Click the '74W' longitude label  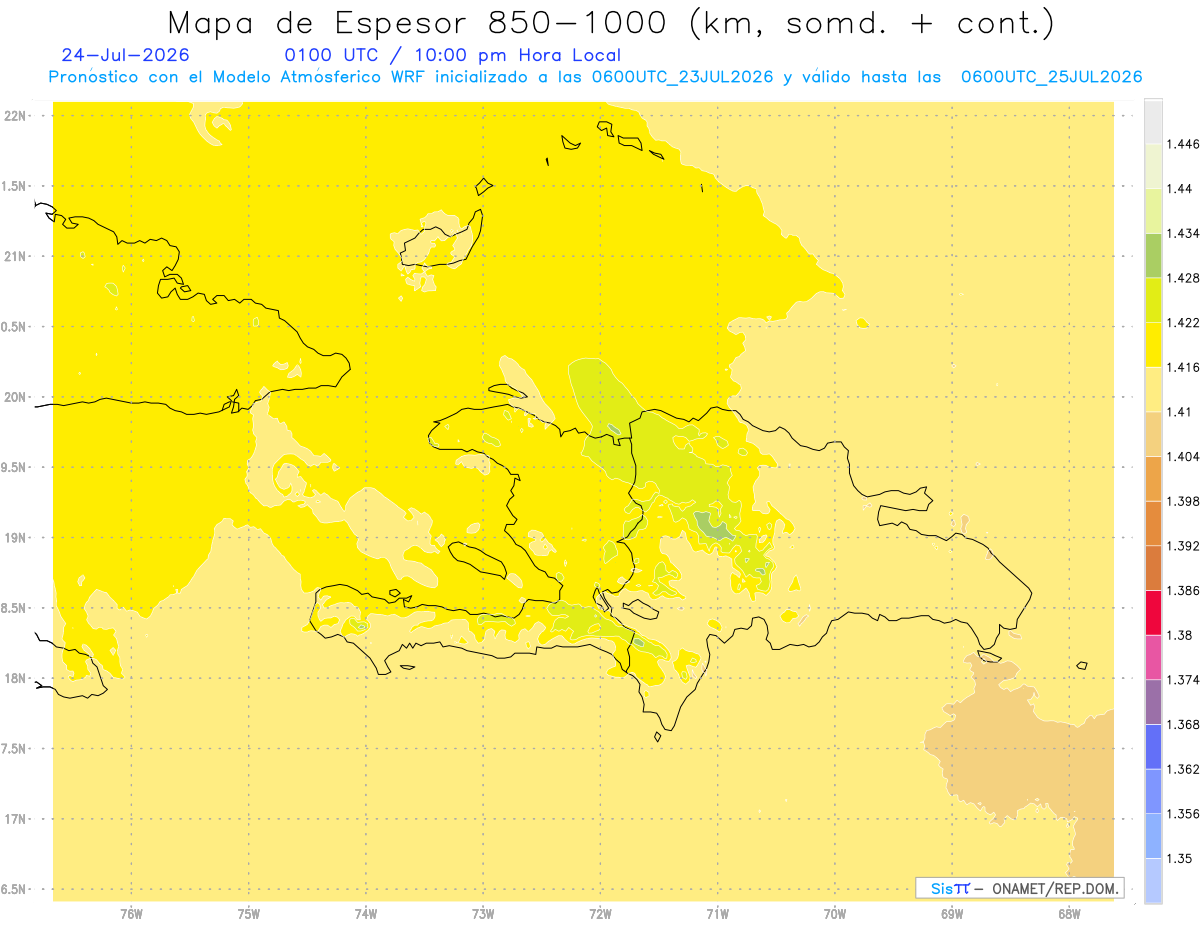(365, 914)
